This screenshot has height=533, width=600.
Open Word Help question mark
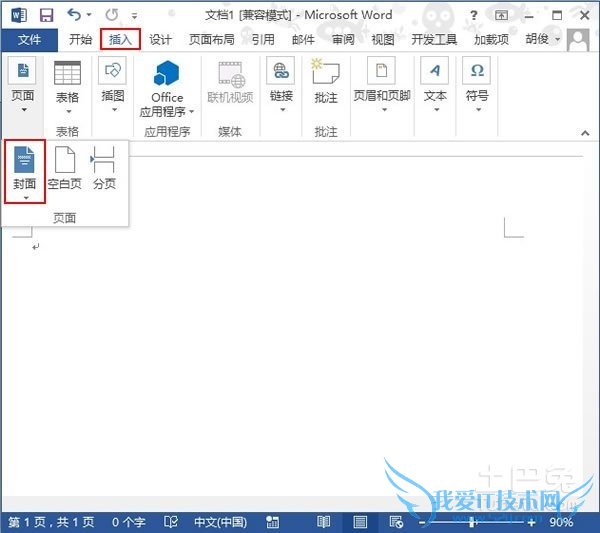(474, 16)
